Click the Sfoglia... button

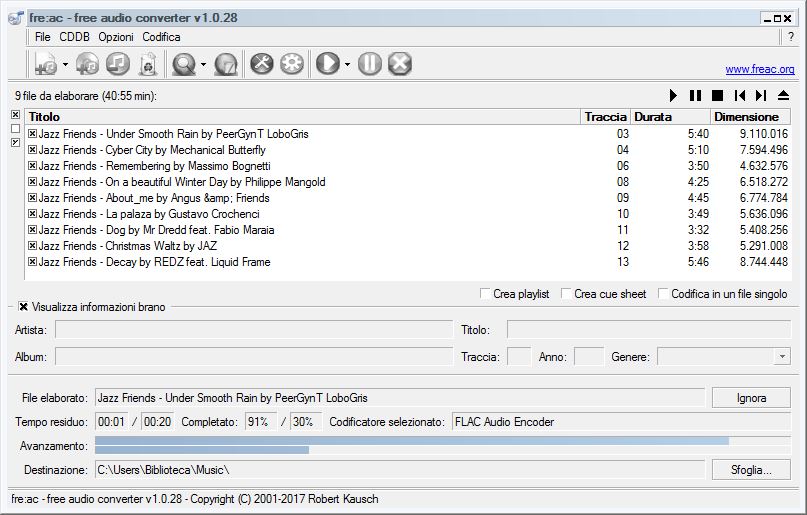[x=751, y=470]
